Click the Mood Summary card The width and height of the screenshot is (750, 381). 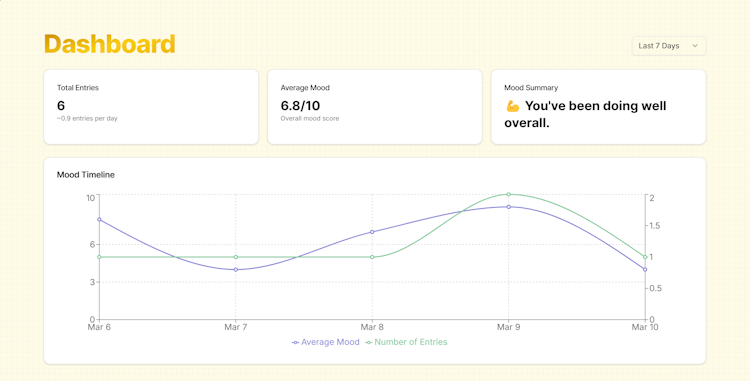pos(598,107)
